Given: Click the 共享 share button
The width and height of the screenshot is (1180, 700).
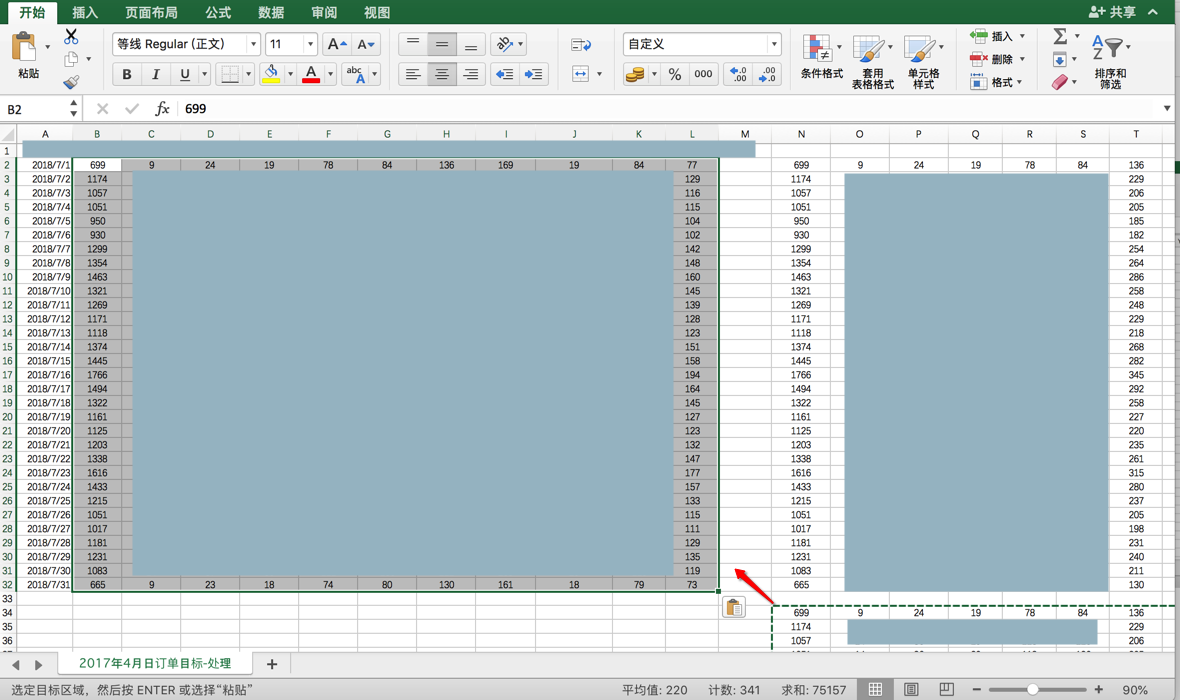Looking at the screenshot, I should click(x=1112, y=12).
